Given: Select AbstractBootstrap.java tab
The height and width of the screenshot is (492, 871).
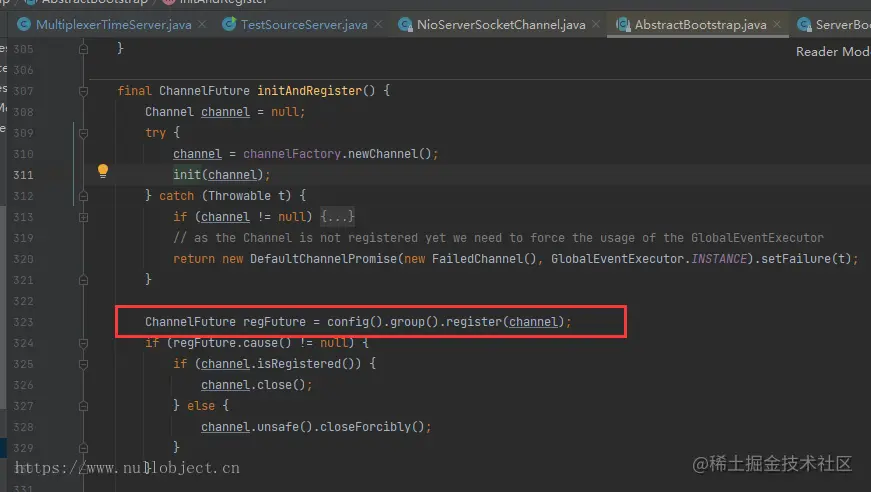Looking at the screenshot, I should click(700, 24).
